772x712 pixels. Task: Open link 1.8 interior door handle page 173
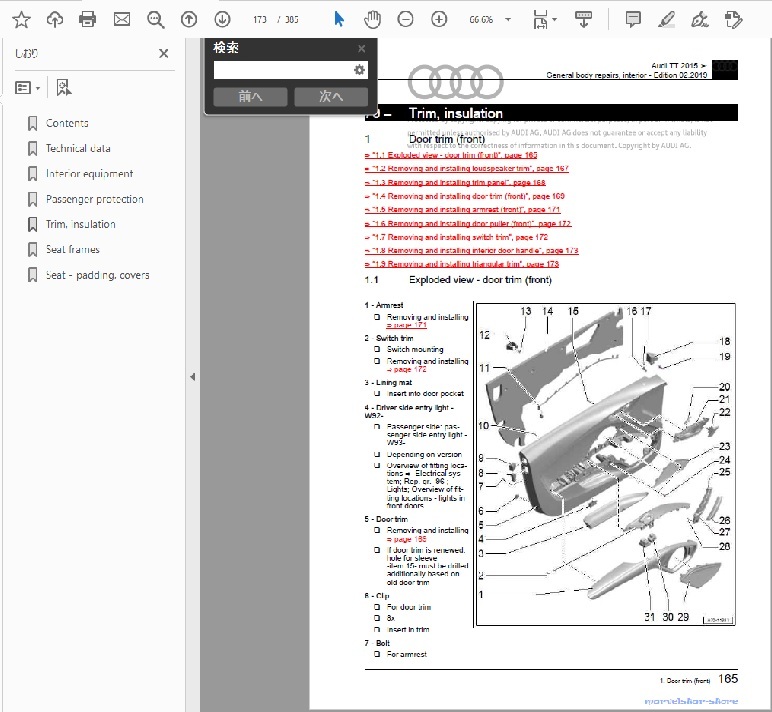[x=471, y=251]
